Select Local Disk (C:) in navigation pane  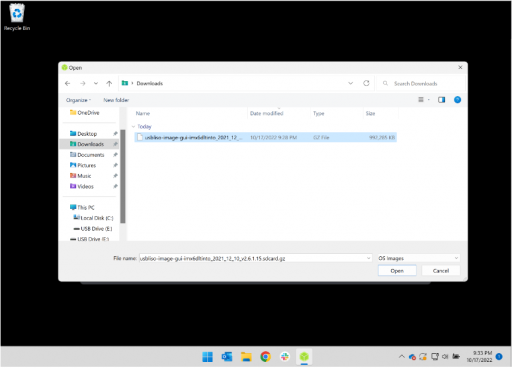click(93, 218)
